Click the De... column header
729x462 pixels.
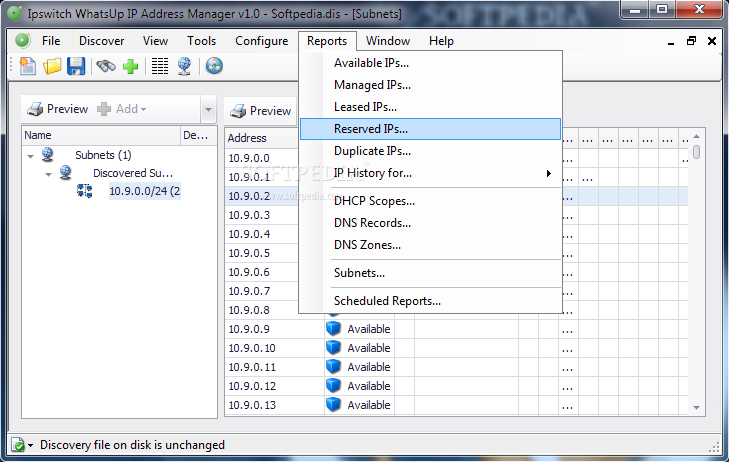199,135
